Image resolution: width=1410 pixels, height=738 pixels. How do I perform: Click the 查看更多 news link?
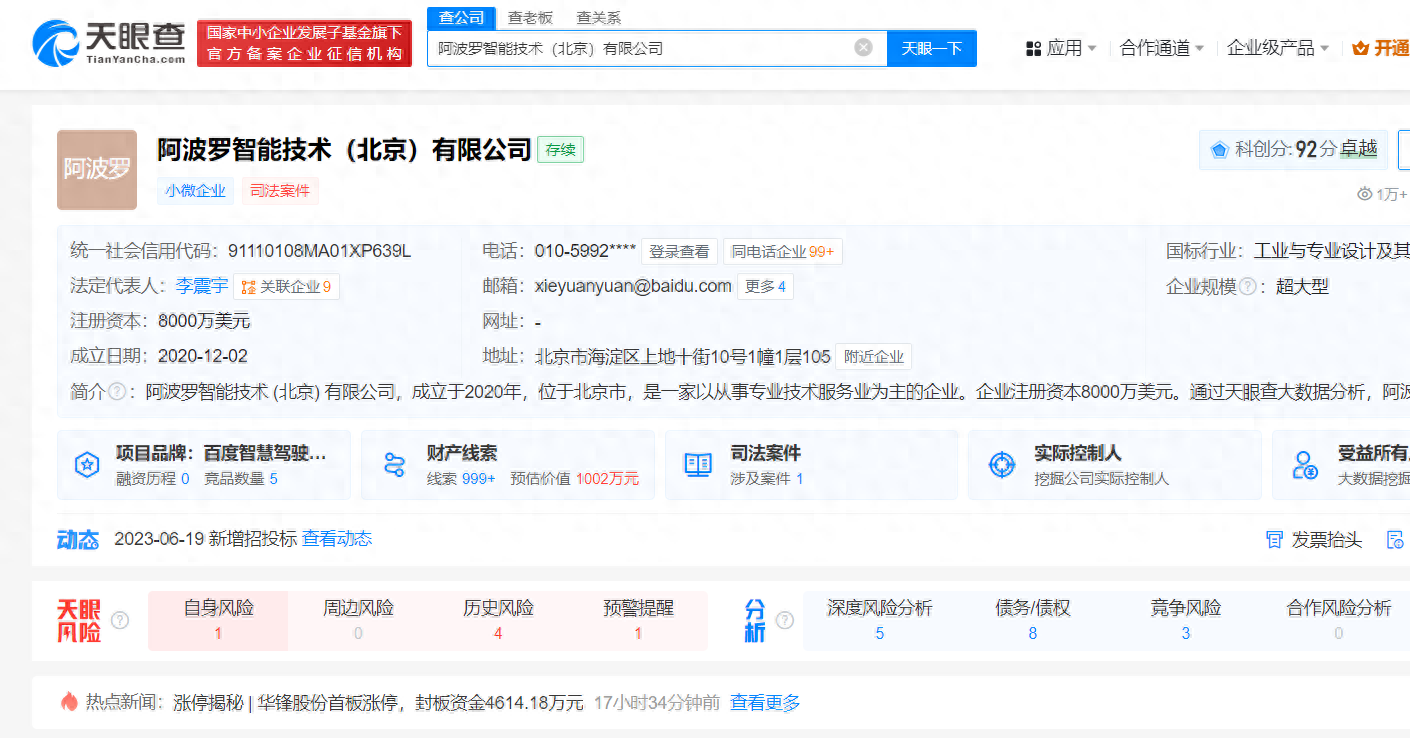pos(765,703)
